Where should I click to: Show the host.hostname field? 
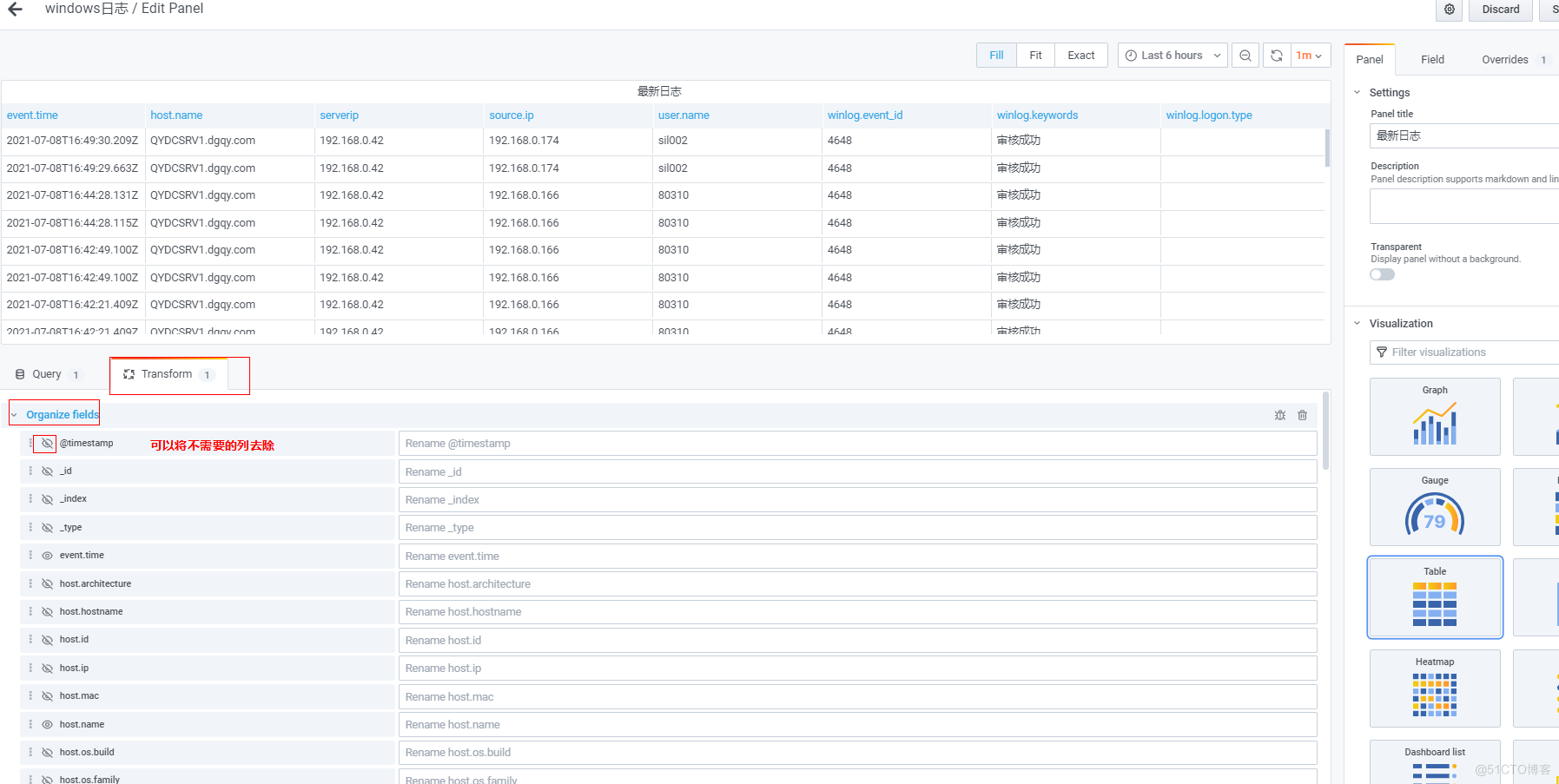[x=47, y=611]
